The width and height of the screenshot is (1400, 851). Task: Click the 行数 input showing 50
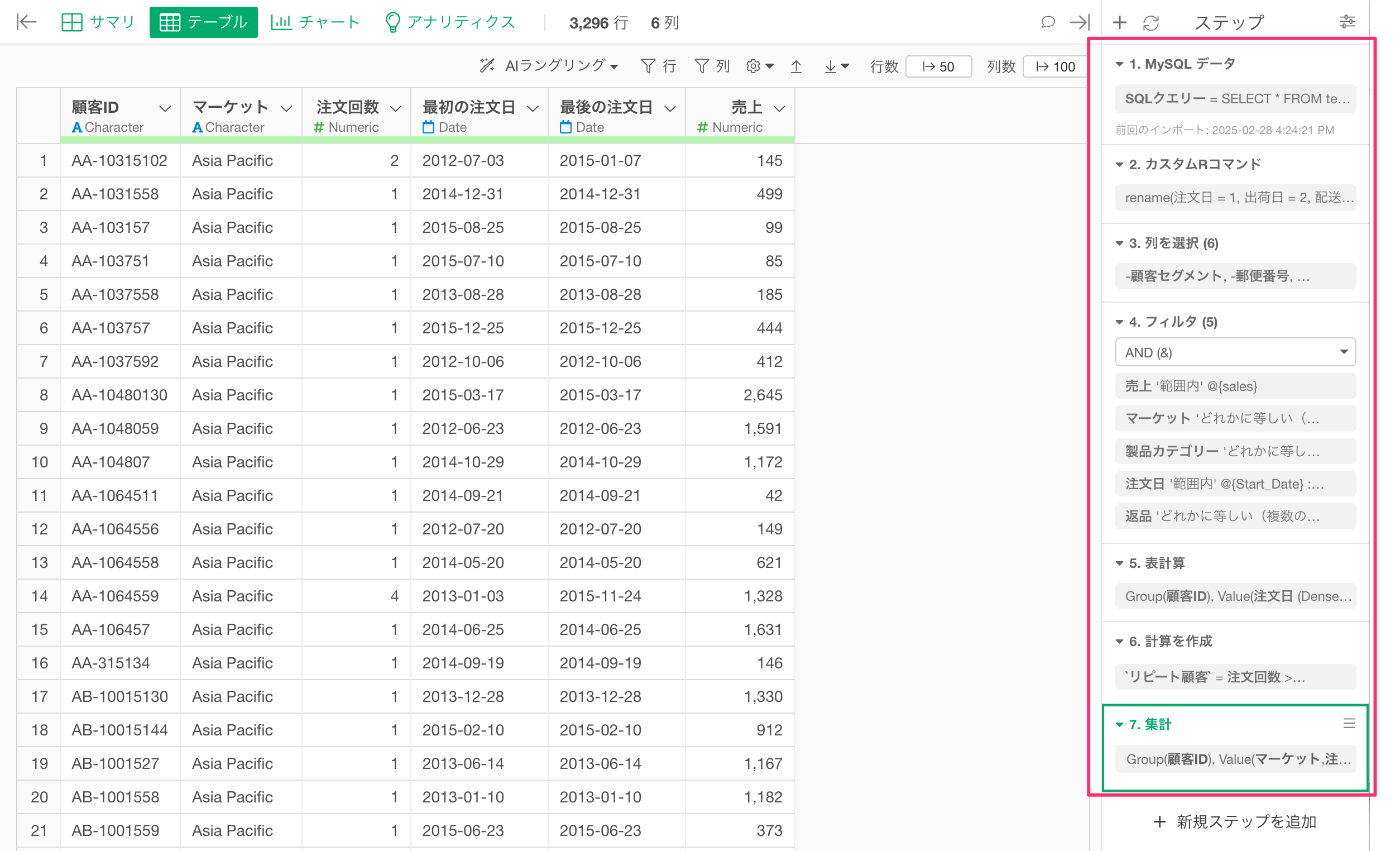tap(938, 66)
